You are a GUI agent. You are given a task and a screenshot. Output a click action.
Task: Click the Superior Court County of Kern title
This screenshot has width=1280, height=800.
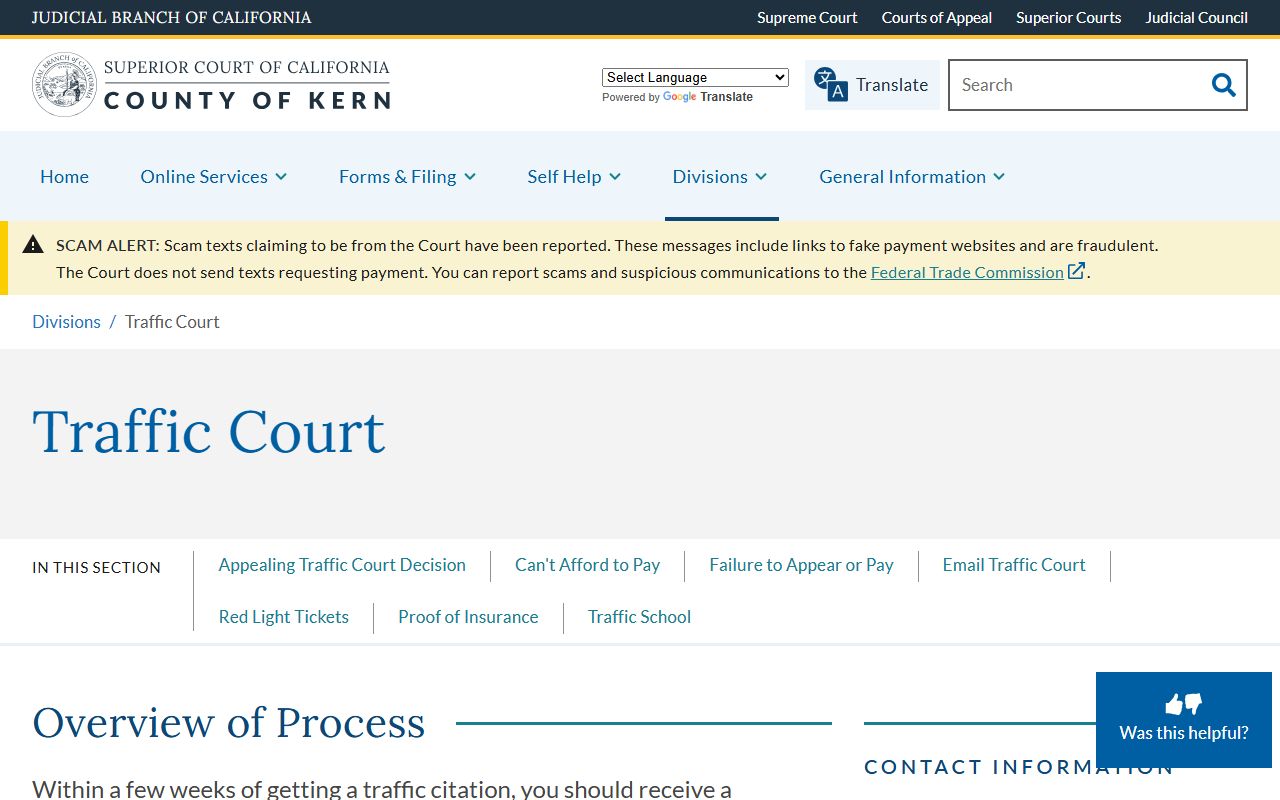tap(247, 84)
